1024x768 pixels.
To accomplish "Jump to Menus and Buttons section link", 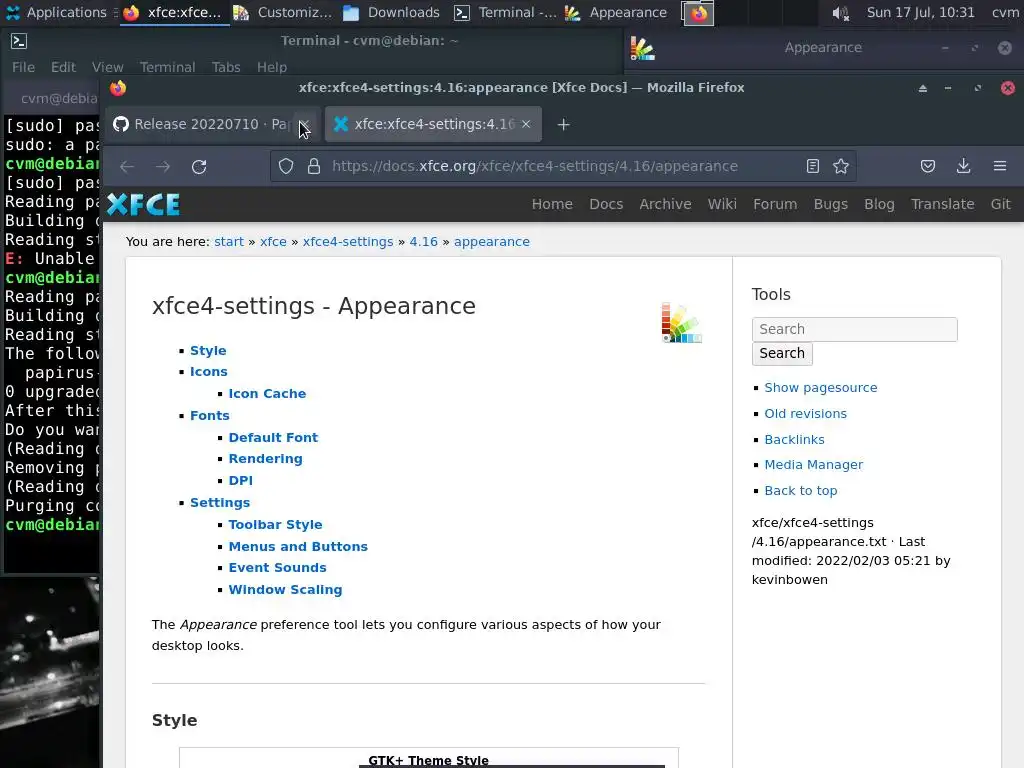I will (298, 547).
